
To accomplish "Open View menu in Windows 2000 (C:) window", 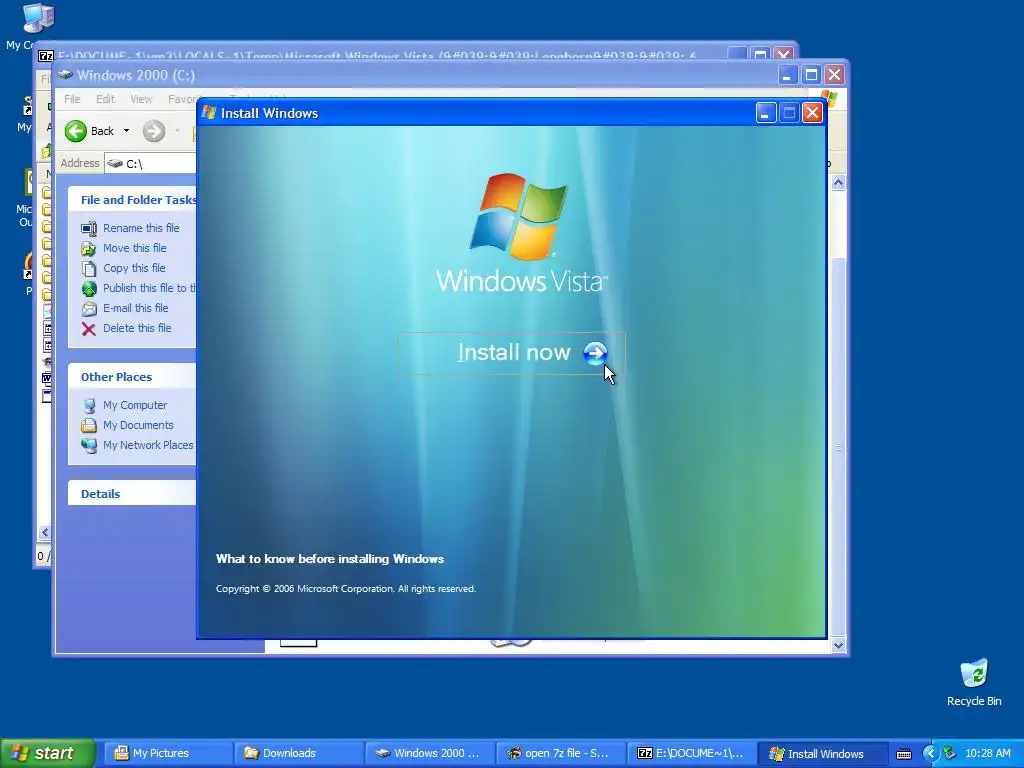I will (x=141, y=99).
